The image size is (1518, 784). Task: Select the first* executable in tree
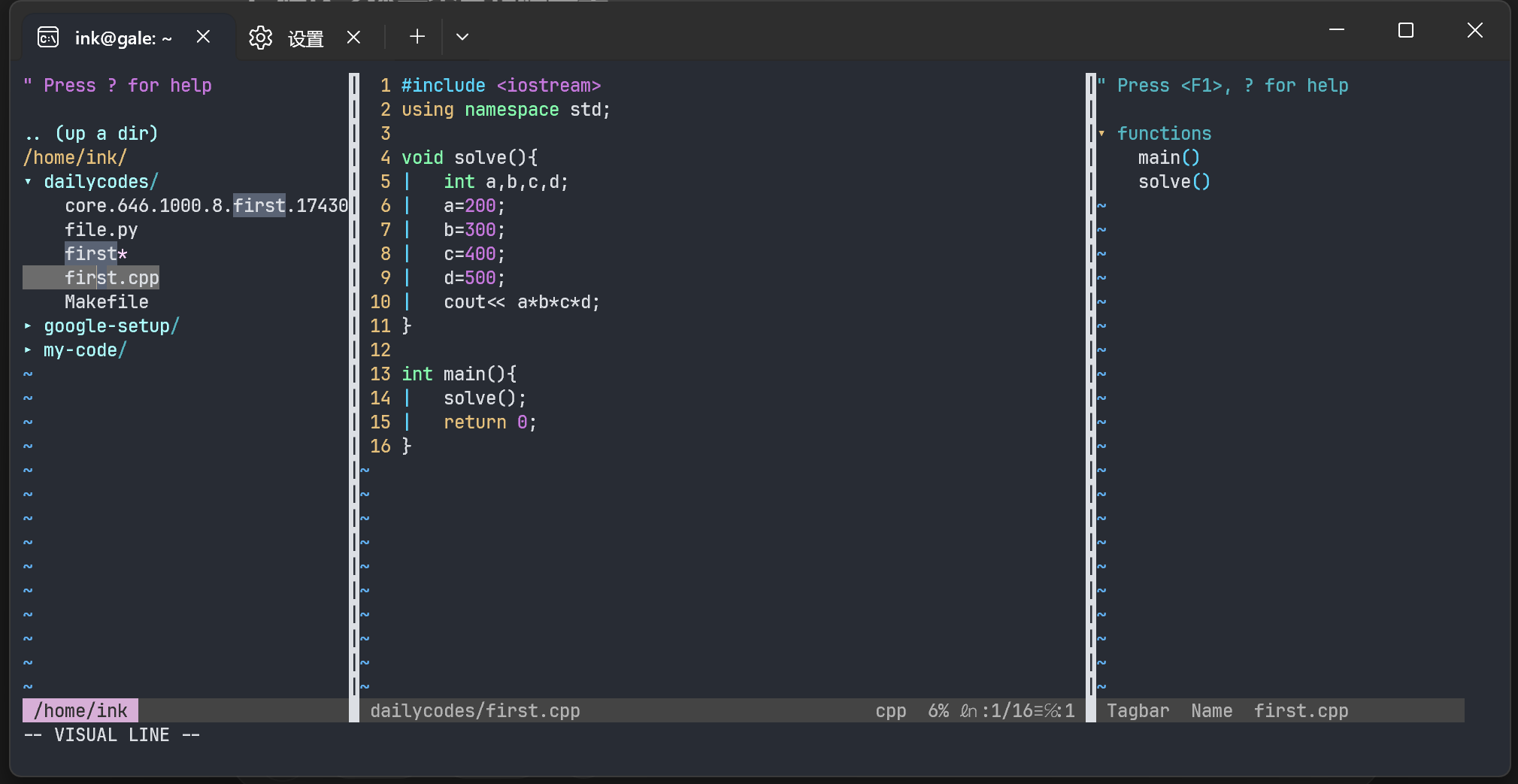point(96,254)
